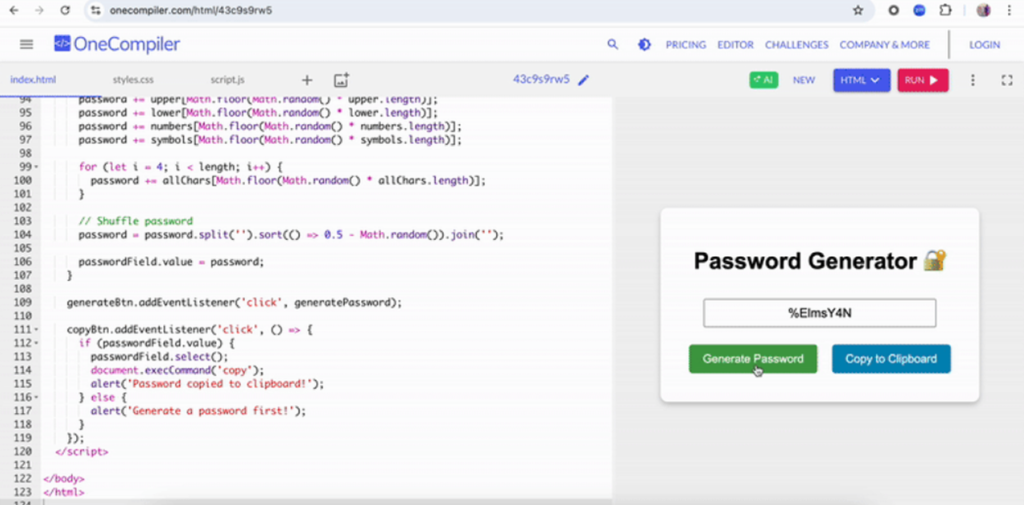
Task: Click the '// Shuffle password' comment line
Action: [136, 221]
